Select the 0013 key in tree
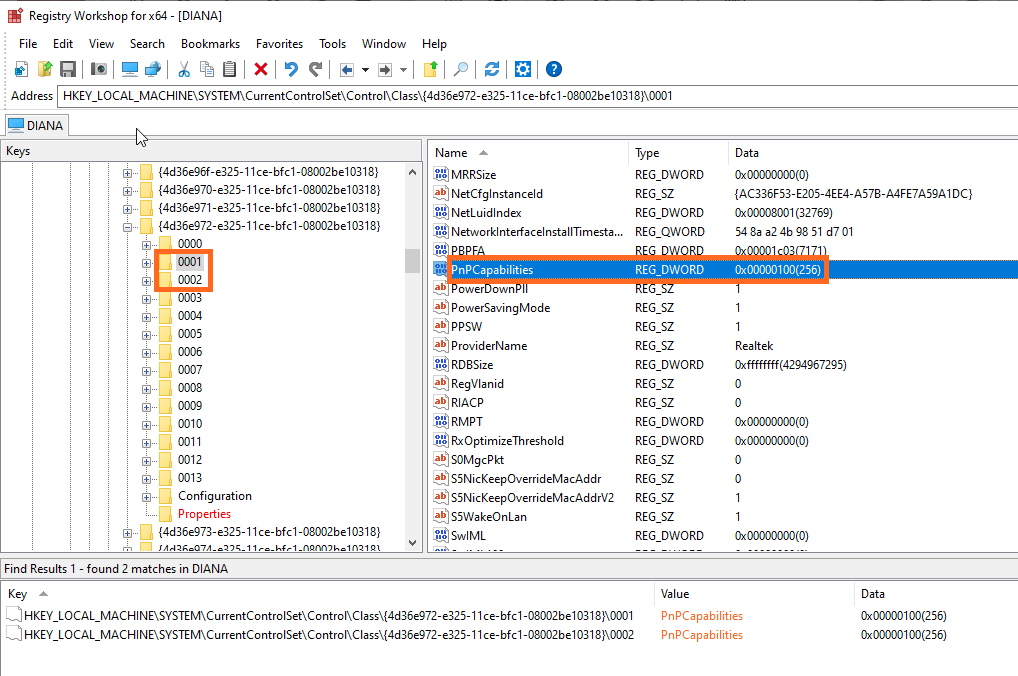The height and width of the screenshot is (676, 1018). point(190,478)
